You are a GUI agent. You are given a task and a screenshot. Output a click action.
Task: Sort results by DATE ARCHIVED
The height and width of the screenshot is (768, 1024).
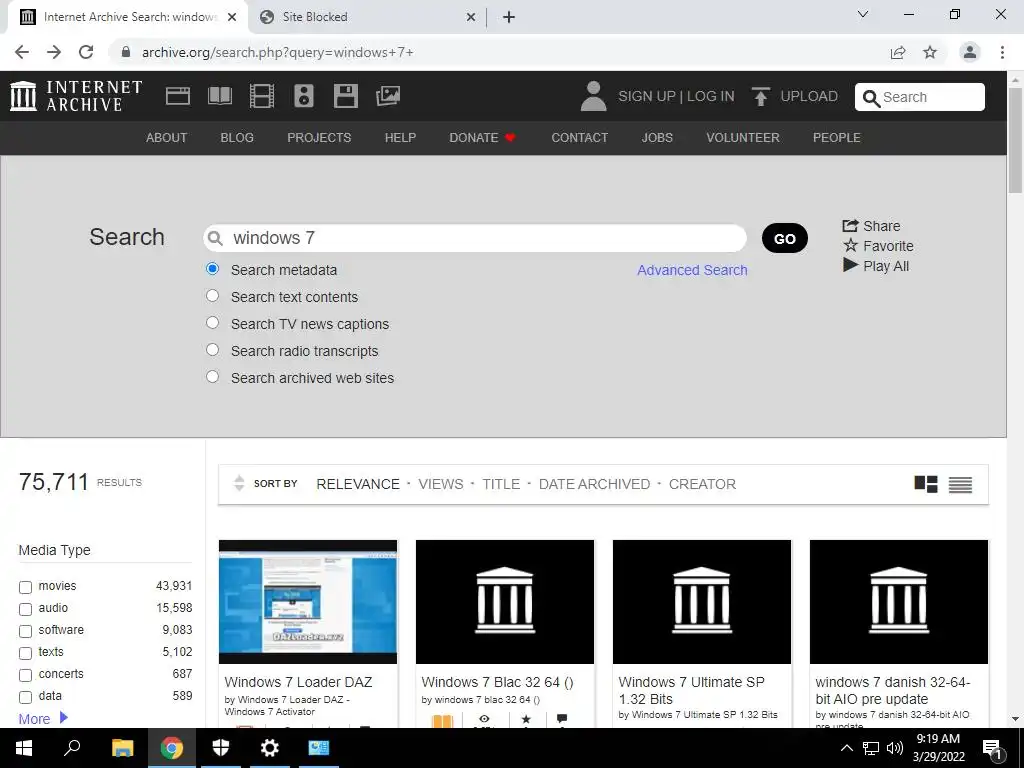(594, 484)
